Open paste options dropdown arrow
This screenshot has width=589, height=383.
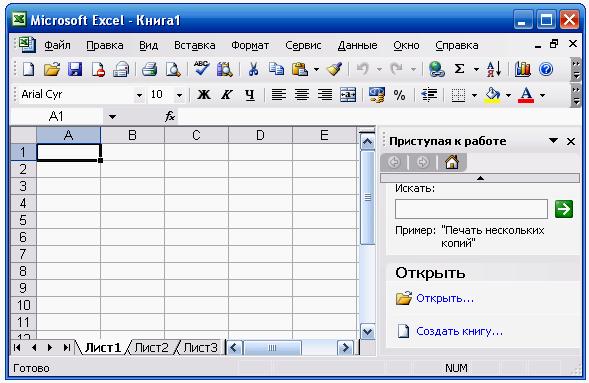point(316,69)
